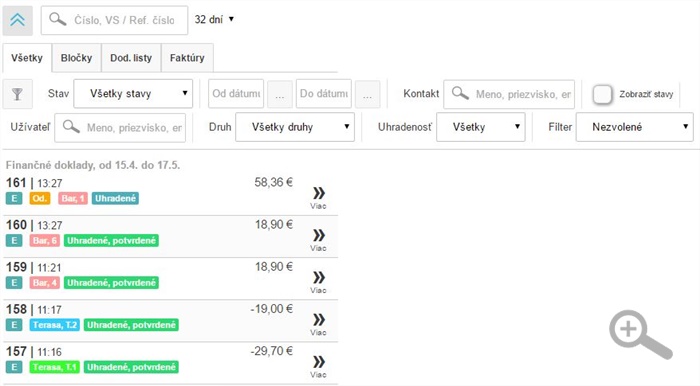This screenshot has width=700, height=386.
Task: Open the date picker next to Do dátumu
Action: pos(367,94)
